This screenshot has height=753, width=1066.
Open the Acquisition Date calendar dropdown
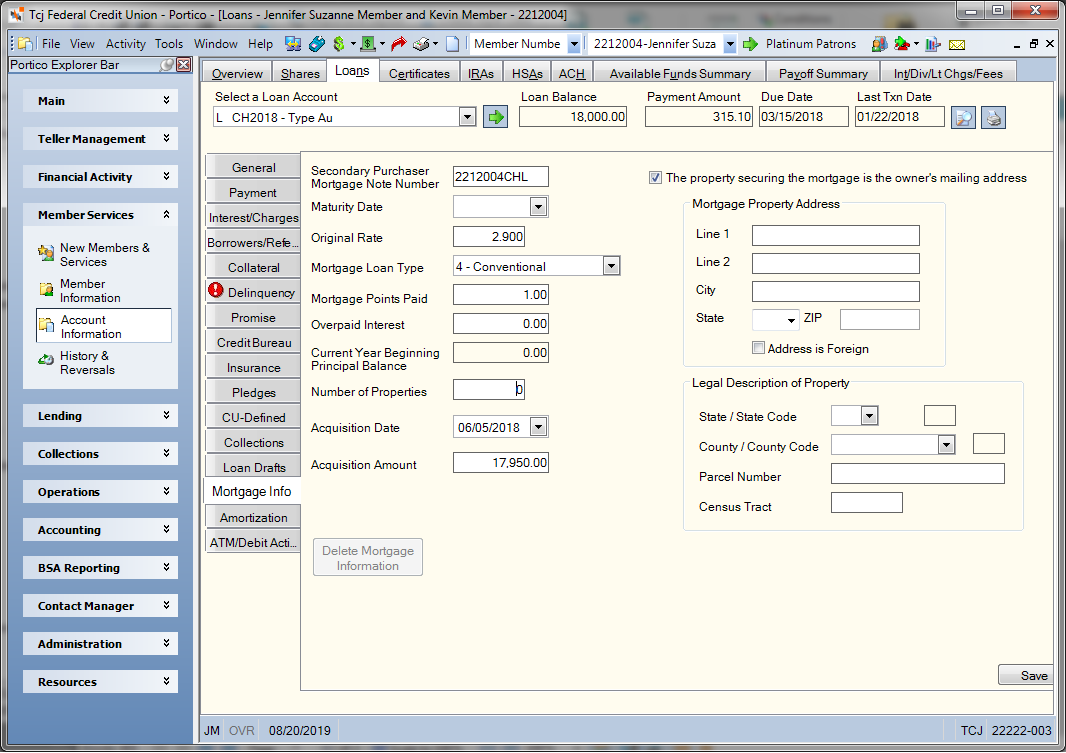point(538,427)
